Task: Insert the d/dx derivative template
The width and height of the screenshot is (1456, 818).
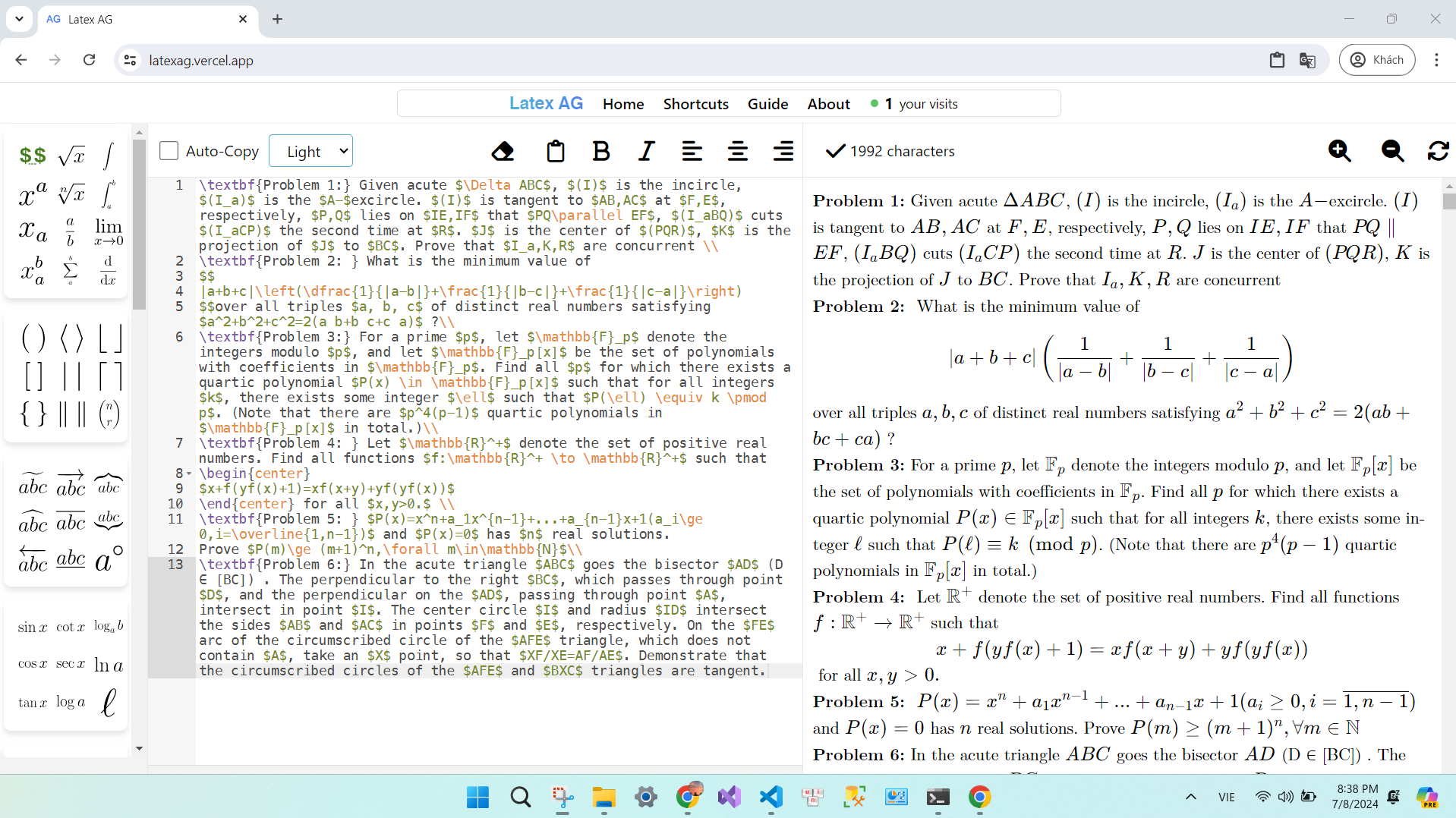Action: click(109, 270)
